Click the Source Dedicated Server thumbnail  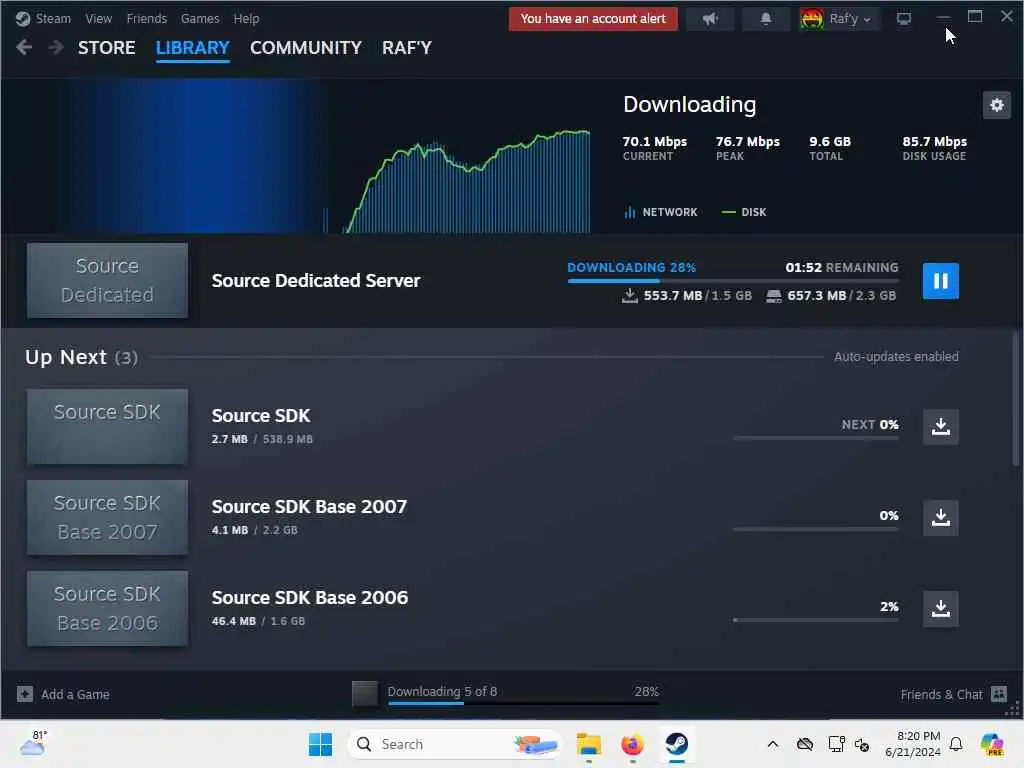pos(107,281)
